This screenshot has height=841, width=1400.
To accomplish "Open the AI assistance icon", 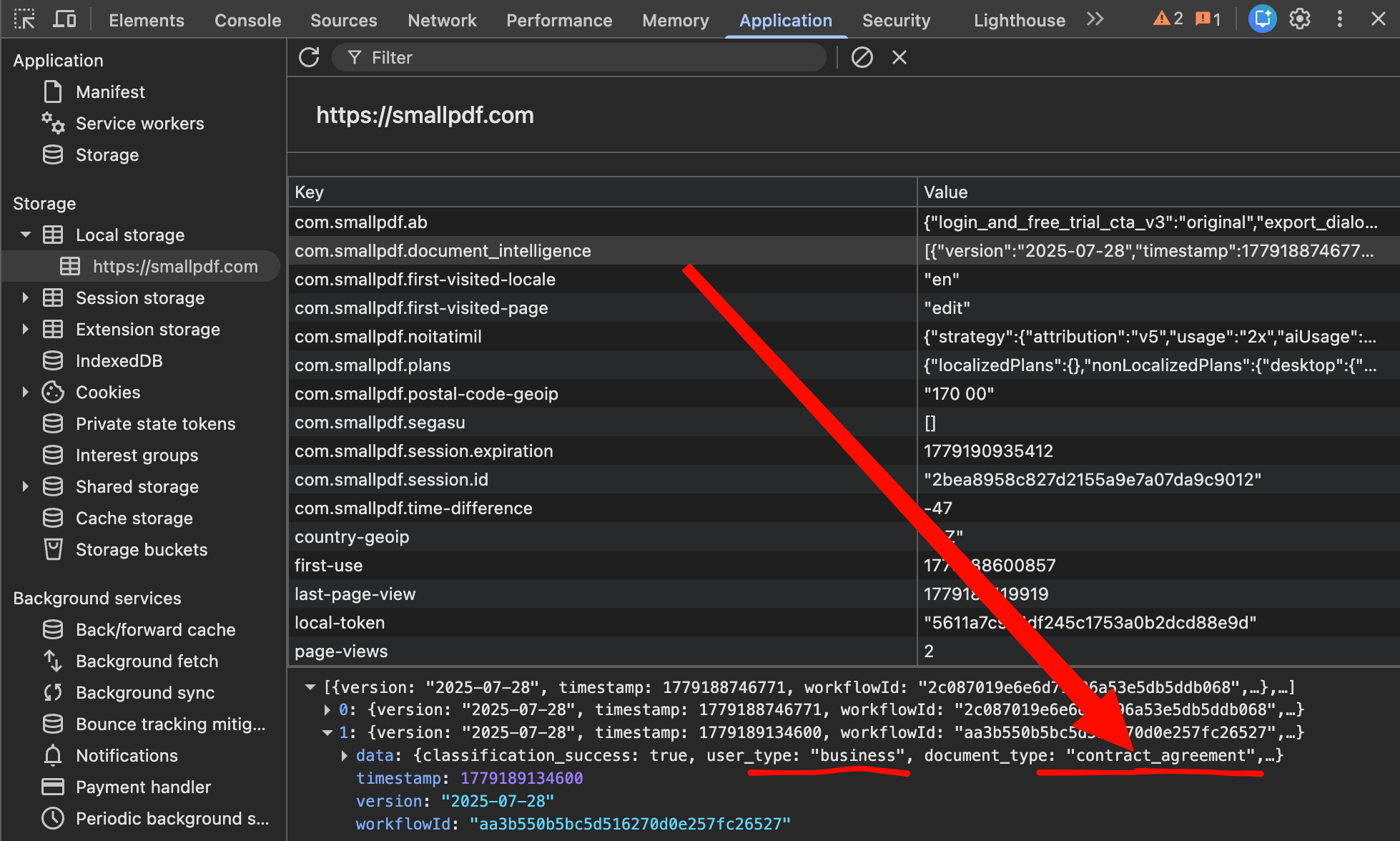I will (x=1262, y=19).
